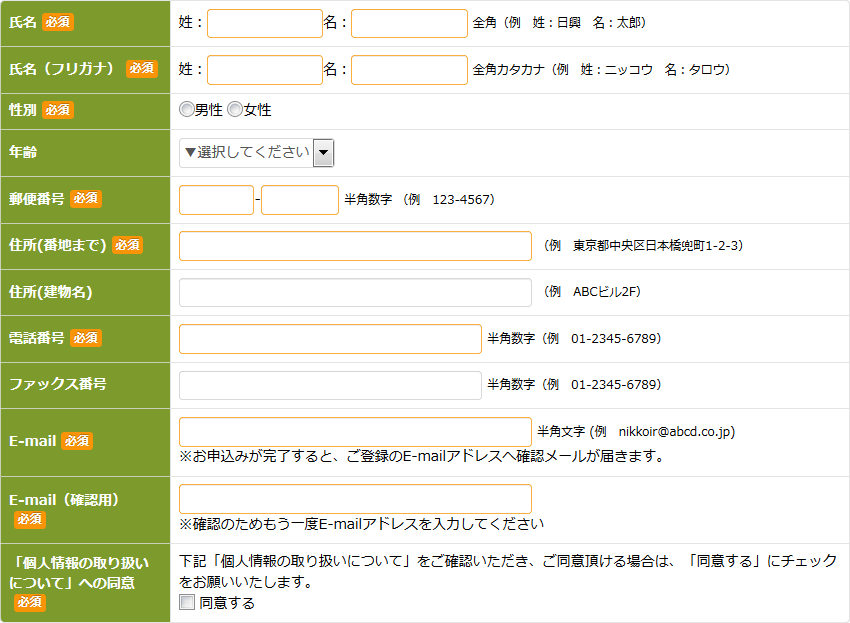Image resolution: width=850 pixels, height=623 pixels.
Task: Click the 必須 badge beside 郵便番号
Action: [x=86, y=198]
